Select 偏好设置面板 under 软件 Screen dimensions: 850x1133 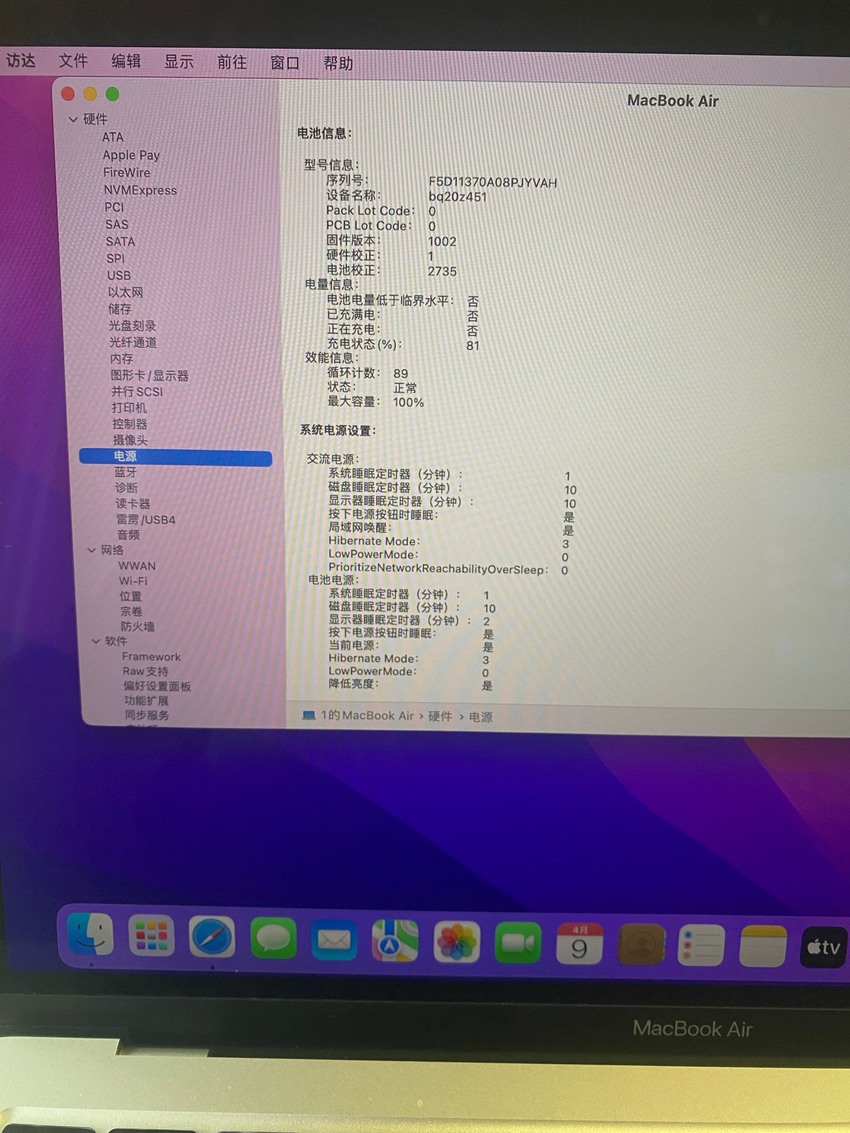click(157, 686)
